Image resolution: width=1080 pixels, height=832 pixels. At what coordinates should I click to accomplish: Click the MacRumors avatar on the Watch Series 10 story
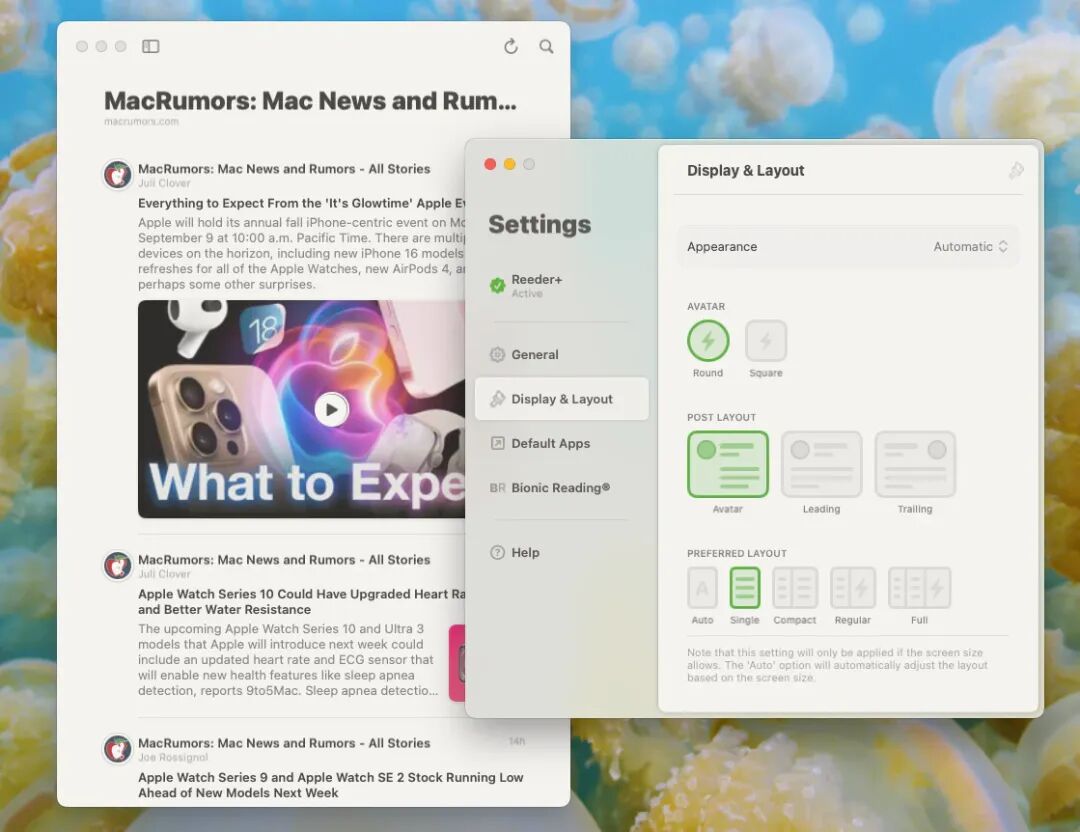118,565
